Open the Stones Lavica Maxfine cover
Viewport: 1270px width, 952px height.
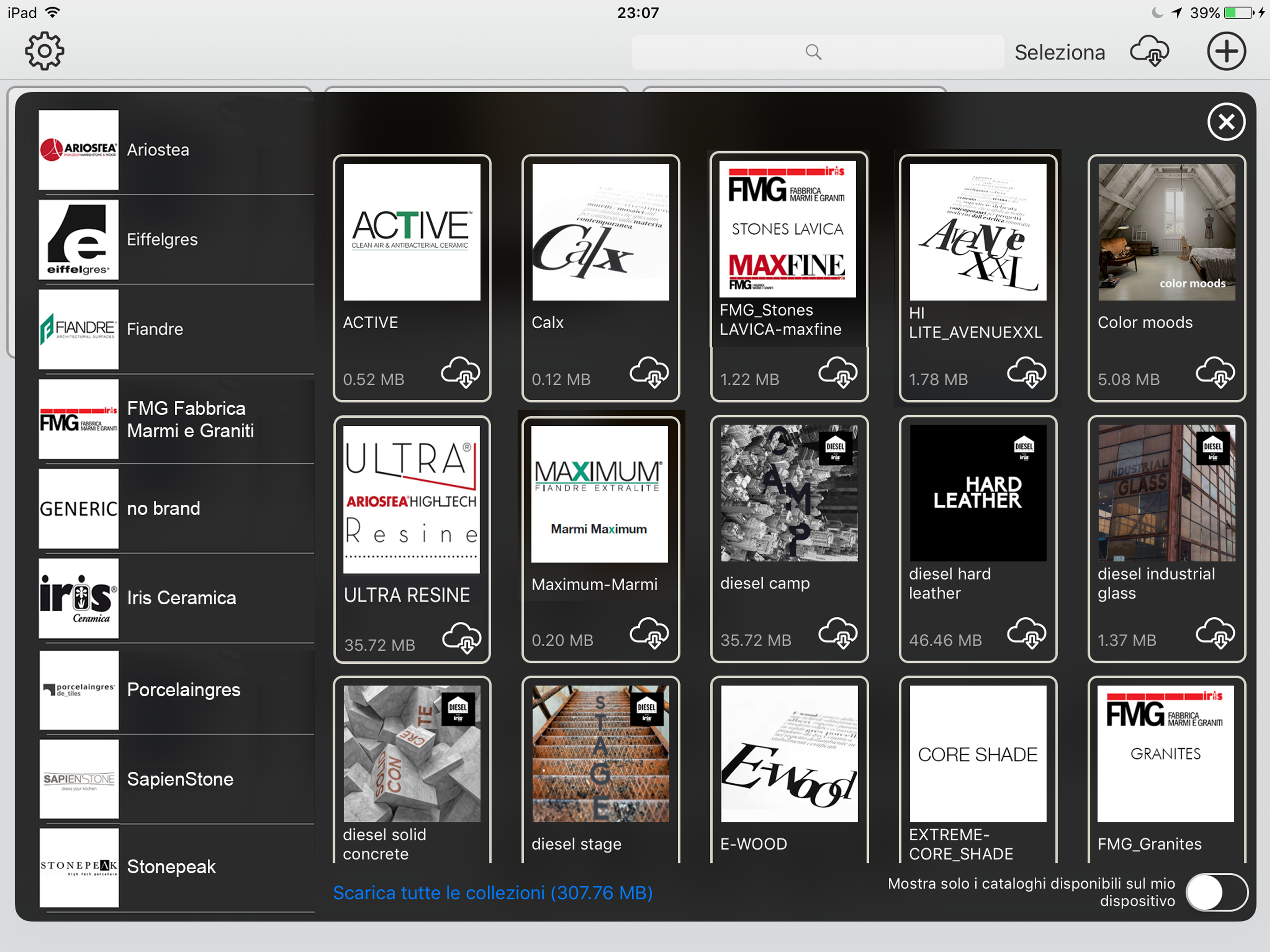(788, 229)
